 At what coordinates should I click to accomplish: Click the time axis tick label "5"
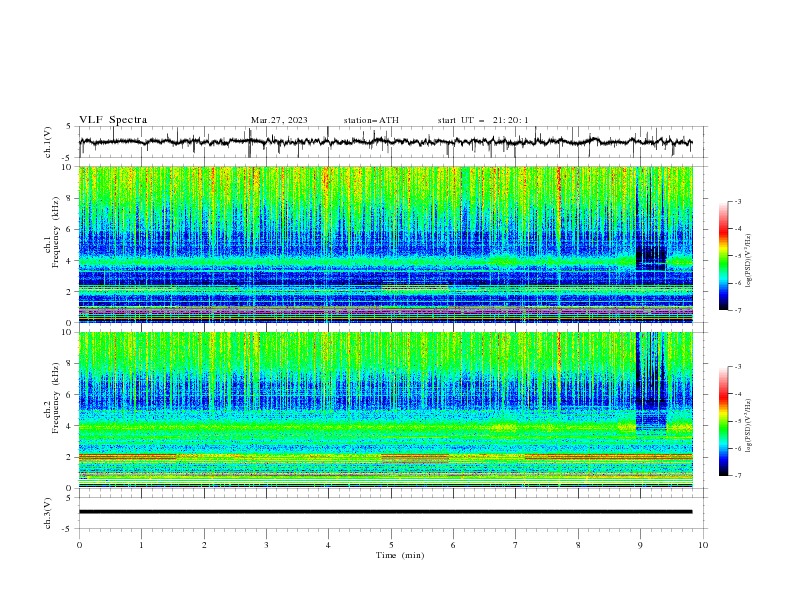coord(391,545)
